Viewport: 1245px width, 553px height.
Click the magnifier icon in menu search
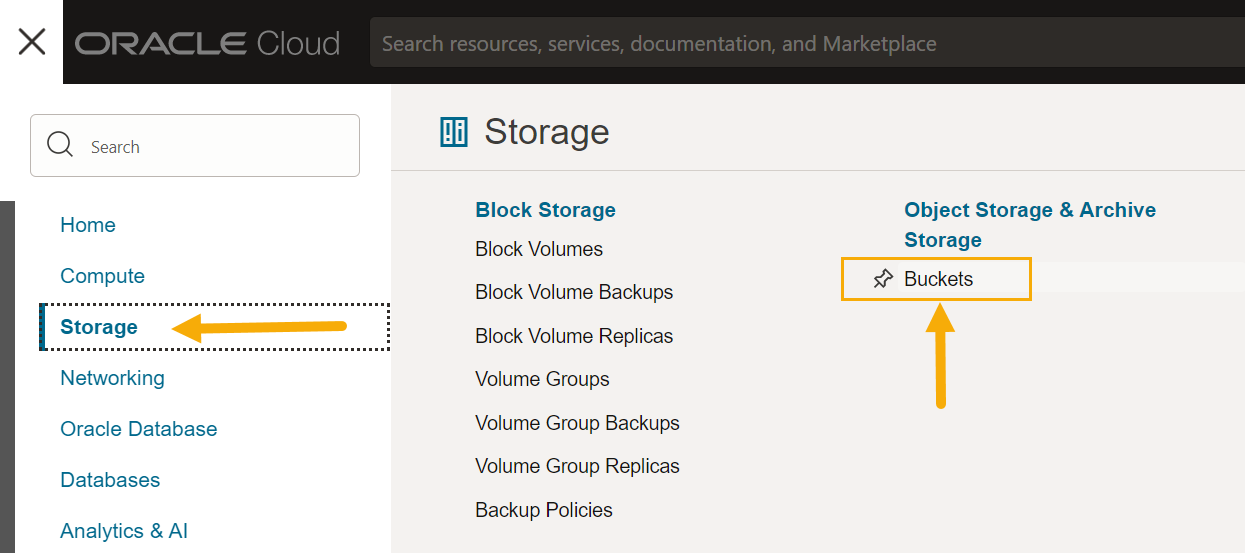pos(60,145)
